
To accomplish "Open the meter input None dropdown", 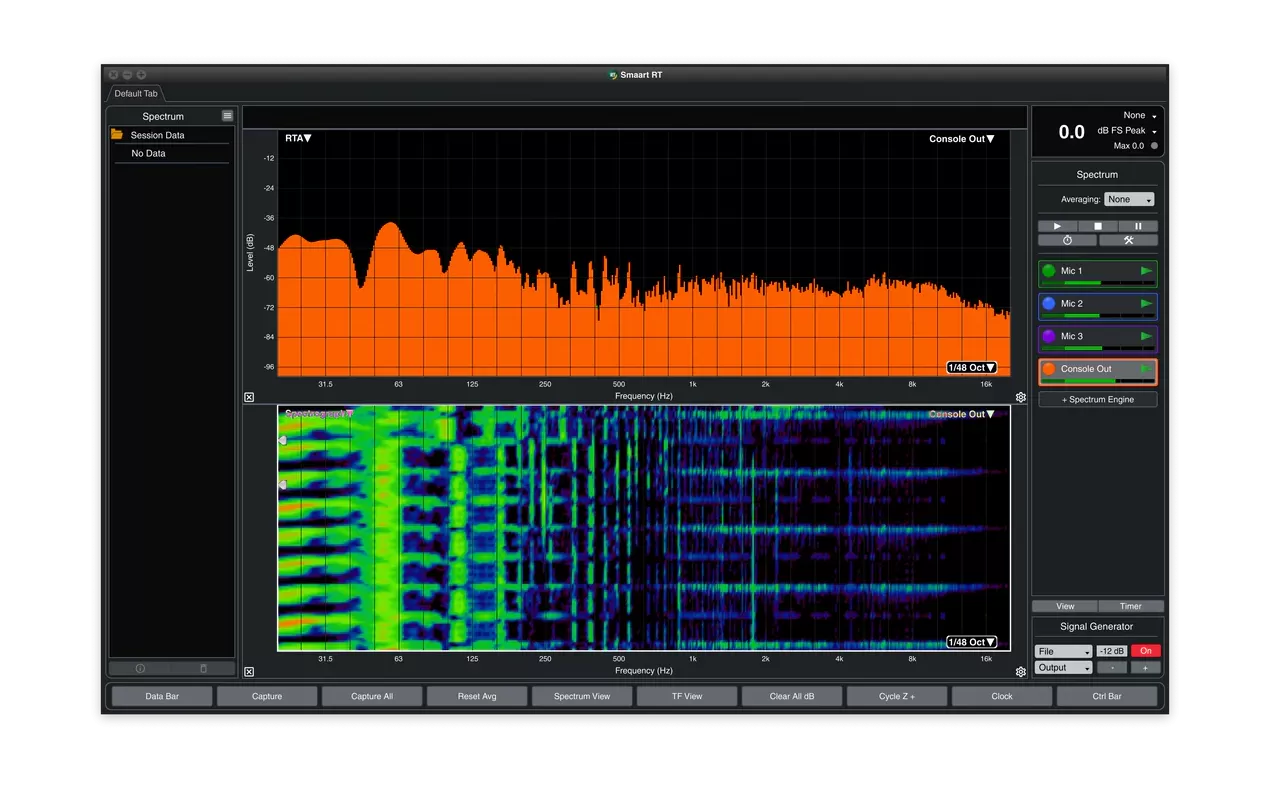I will [1139, 116].
